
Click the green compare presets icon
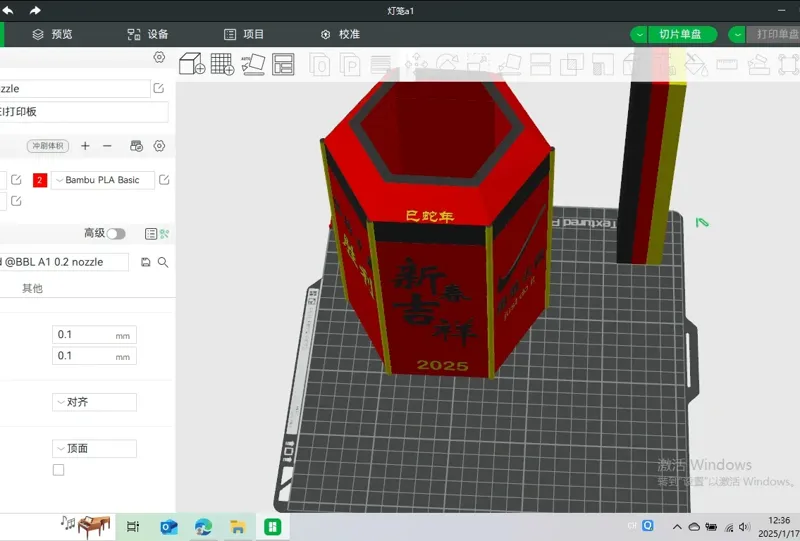[x=164, y=234]
